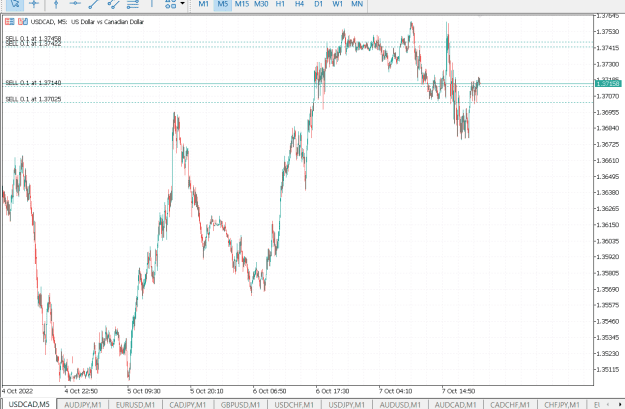Click the current price marker 1.37158
Viewport: 625px width, 409px height.
pyautogui.click(x=608, y=83)
